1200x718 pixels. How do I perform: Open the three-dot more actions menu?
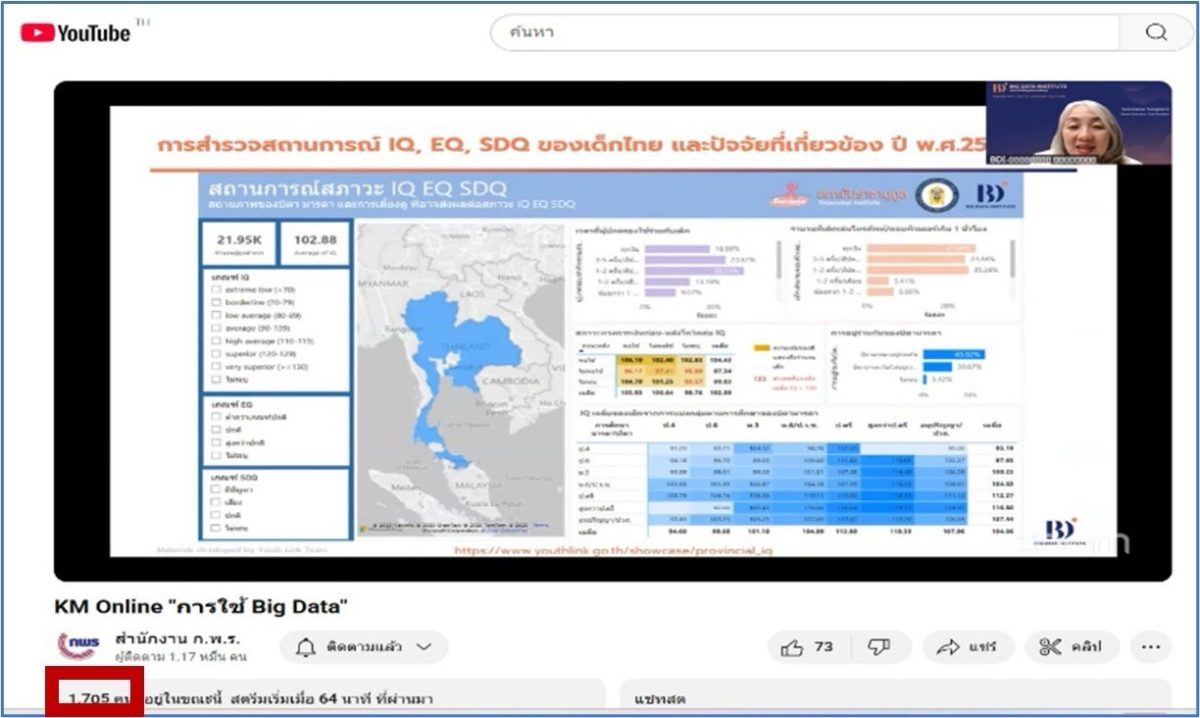[x=1150, y=647]
